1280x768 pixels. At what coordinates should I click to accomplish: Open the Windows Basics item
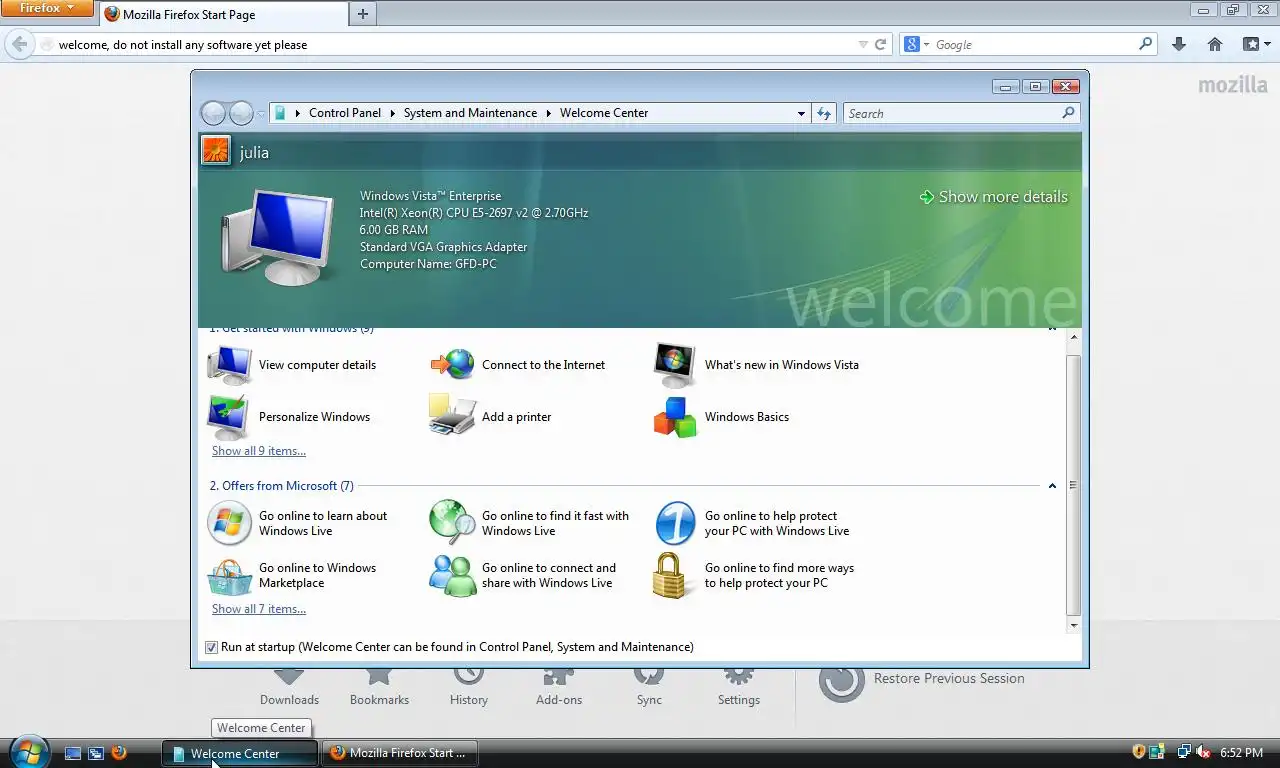(721, 417)
